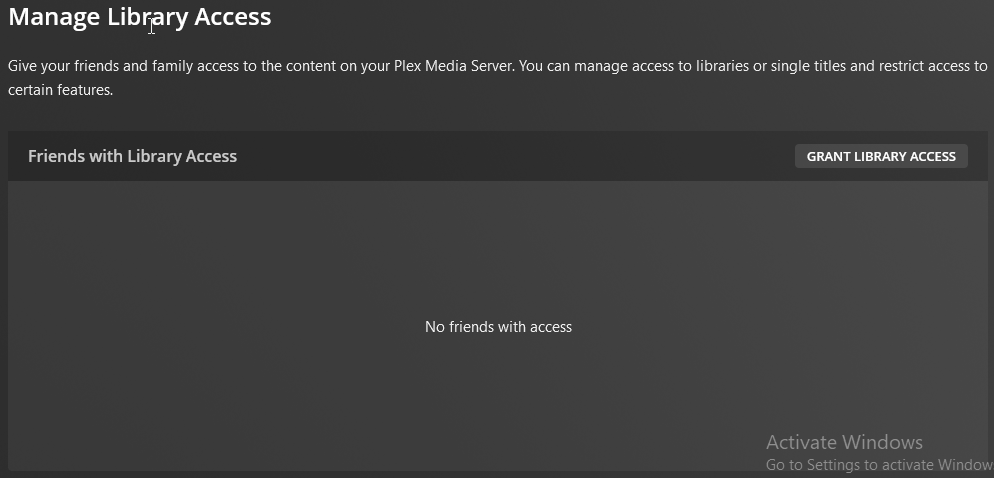This screenshot has width=994, height=478.
Task: Click the Activate Windows watermark text
Action: click(844, 442)
